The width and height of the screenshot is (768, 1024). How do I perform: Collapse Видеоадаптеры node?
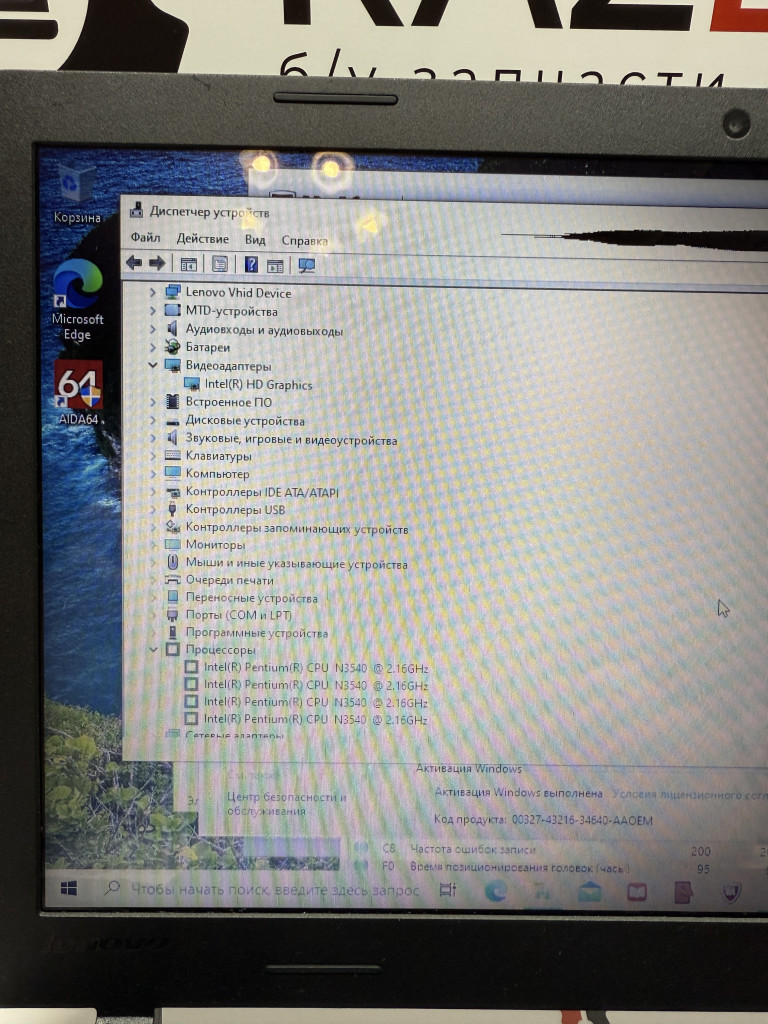coord(153,364)
